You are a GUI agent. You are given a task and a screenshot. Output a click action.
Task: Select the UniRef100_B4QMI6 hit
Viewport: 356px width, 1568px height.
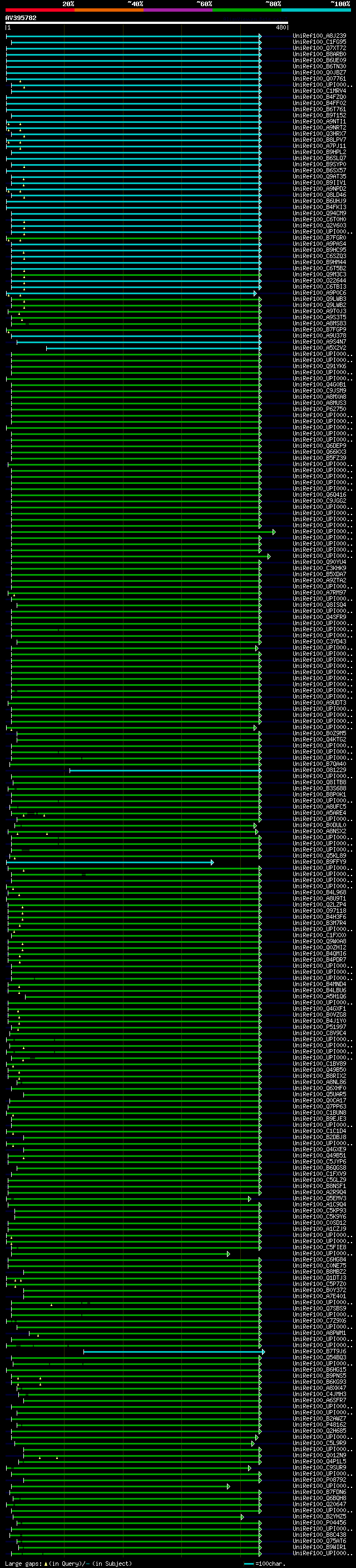tap(319, 953)
